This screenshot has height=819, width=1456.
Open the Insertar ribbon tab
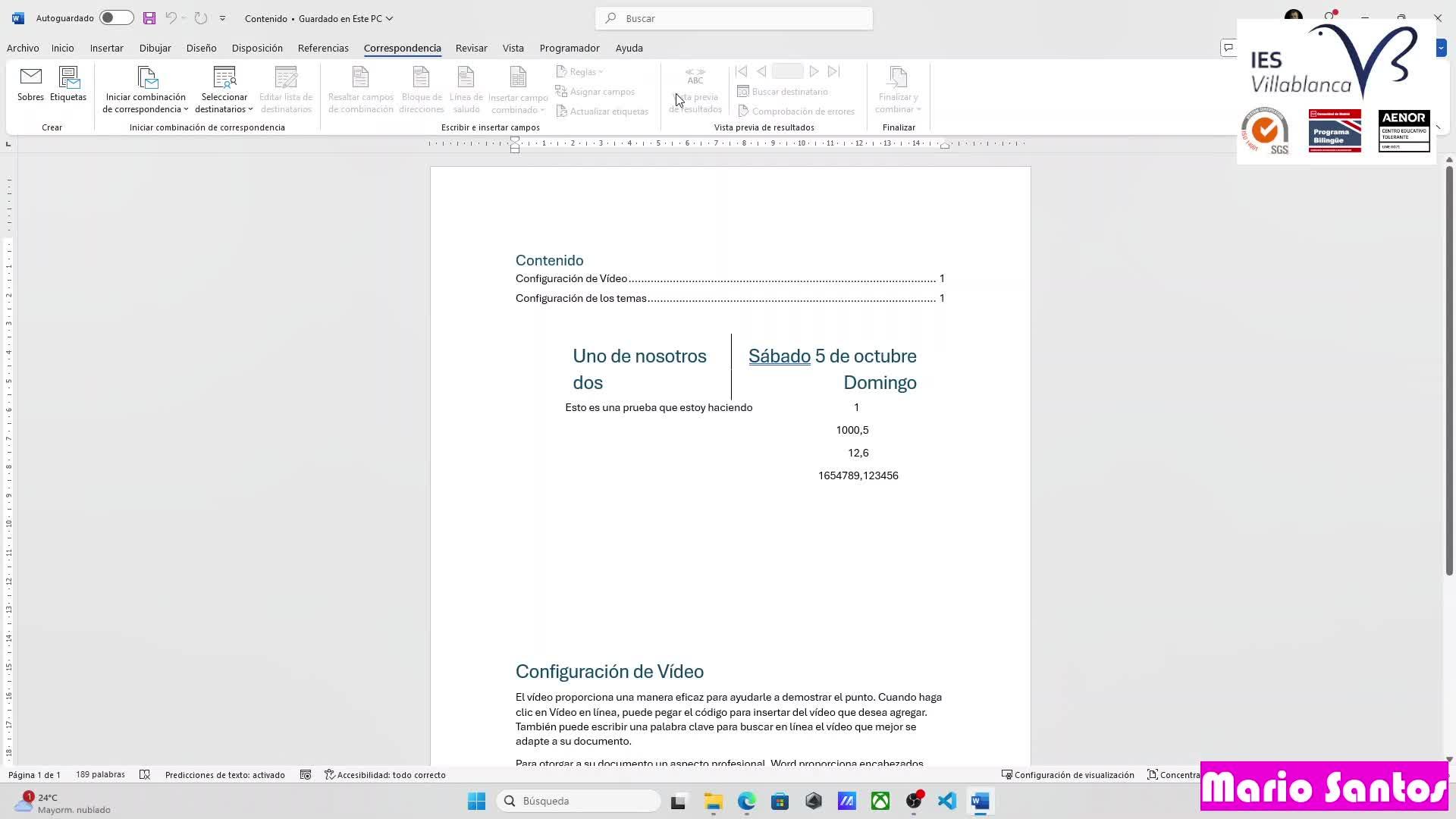click(x=106, y=48)
